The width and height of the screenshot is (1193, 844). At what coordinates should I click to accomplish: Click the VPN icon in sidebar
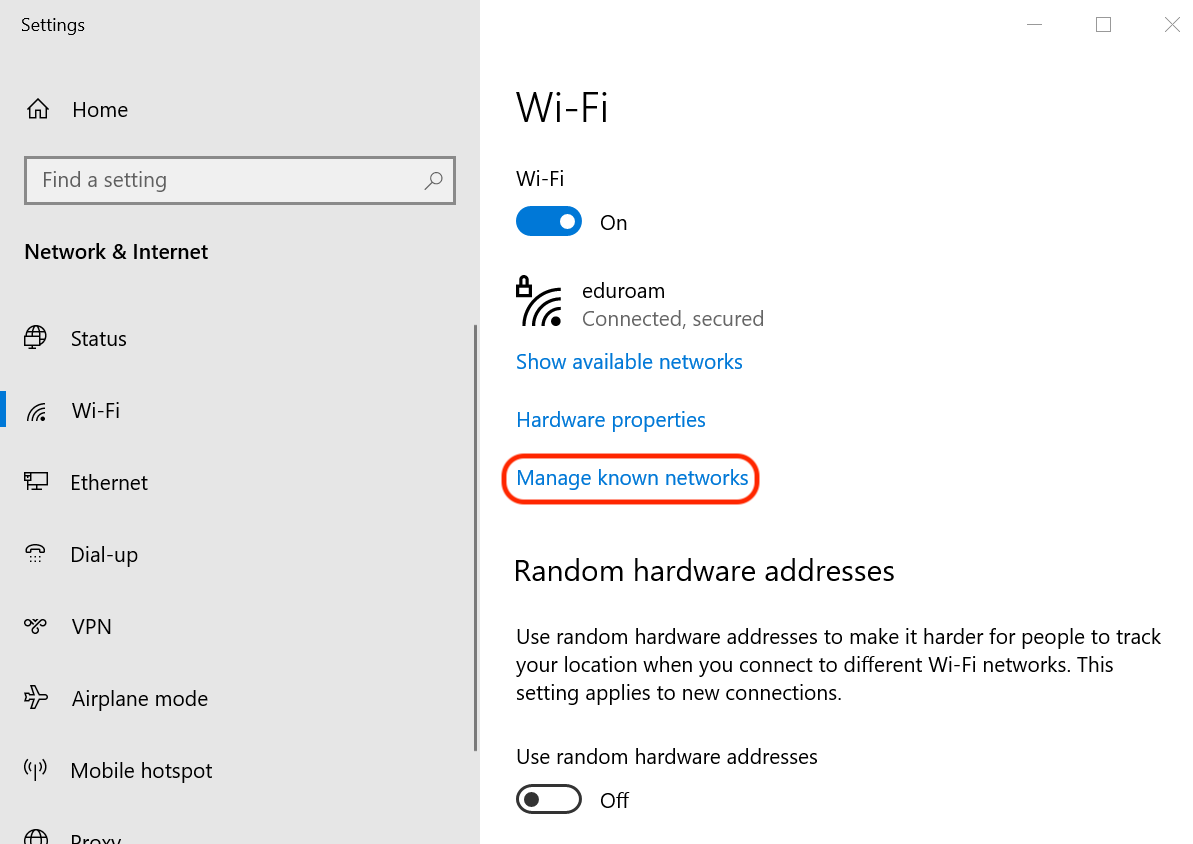[x=36, y=626]
